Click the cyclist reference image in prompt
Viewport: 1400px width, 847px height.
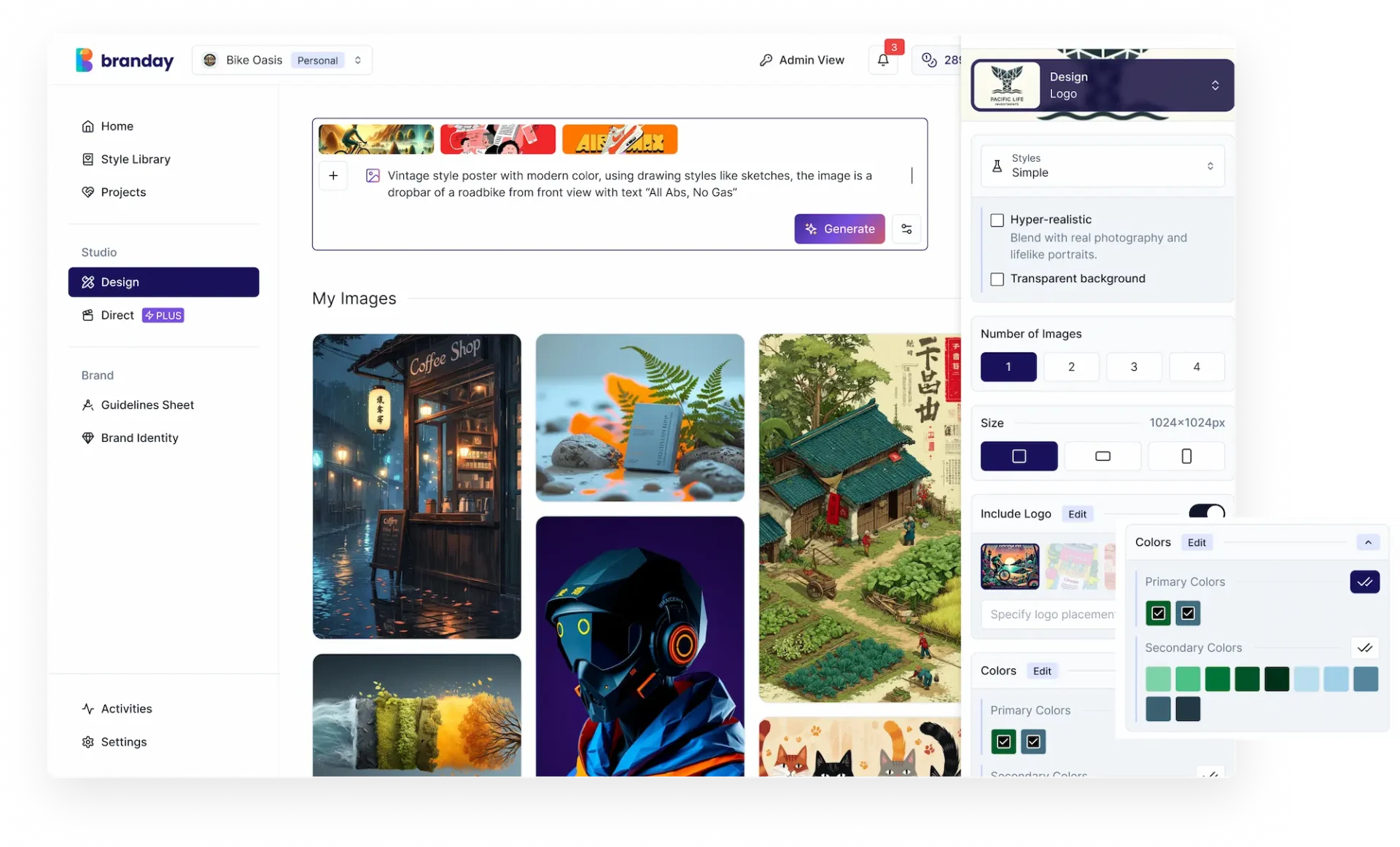[x=376, y=139]
